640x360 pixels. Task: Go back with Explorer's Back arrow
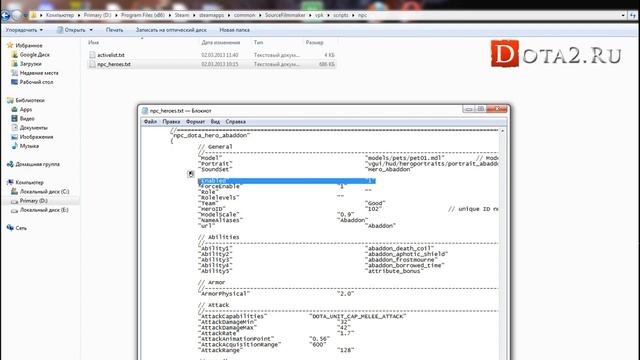click(x=5, y=16)
